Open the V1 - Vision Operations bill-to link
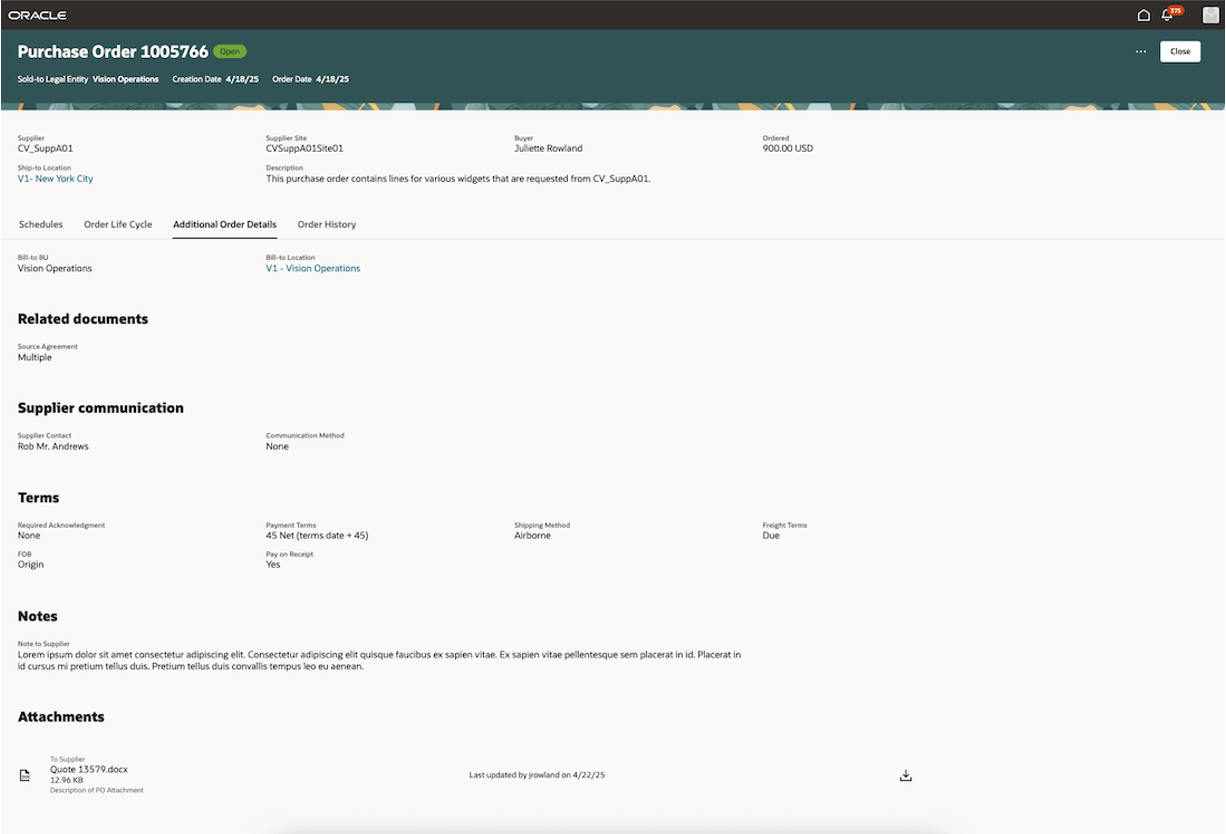Image resolution: width=1226 pixels, height=834 pixels. [312, 267]
